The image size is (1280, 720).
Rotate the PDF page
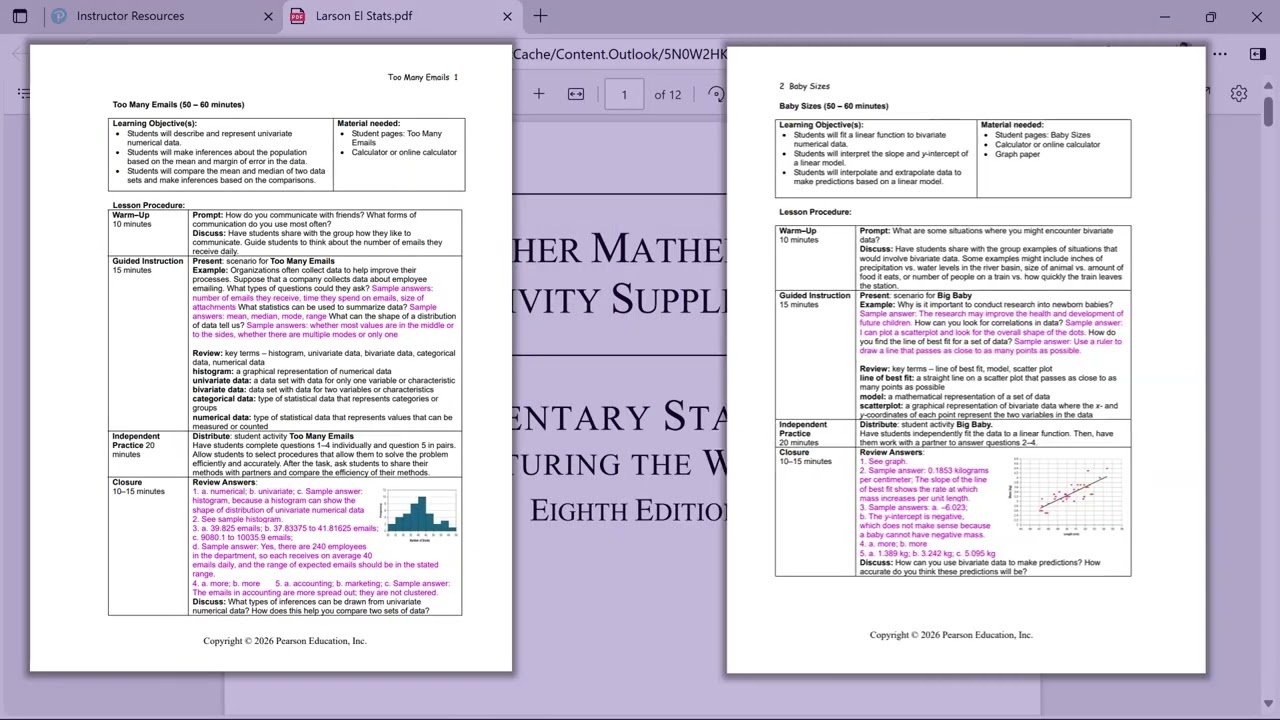(716, 94)
